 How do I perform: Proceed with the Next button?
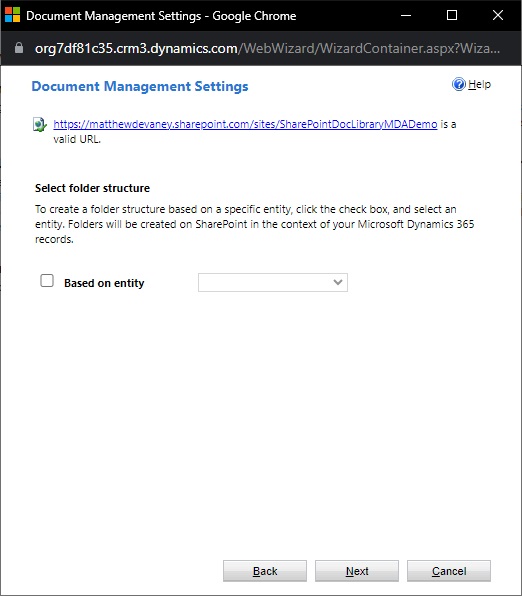pos(357,571)
